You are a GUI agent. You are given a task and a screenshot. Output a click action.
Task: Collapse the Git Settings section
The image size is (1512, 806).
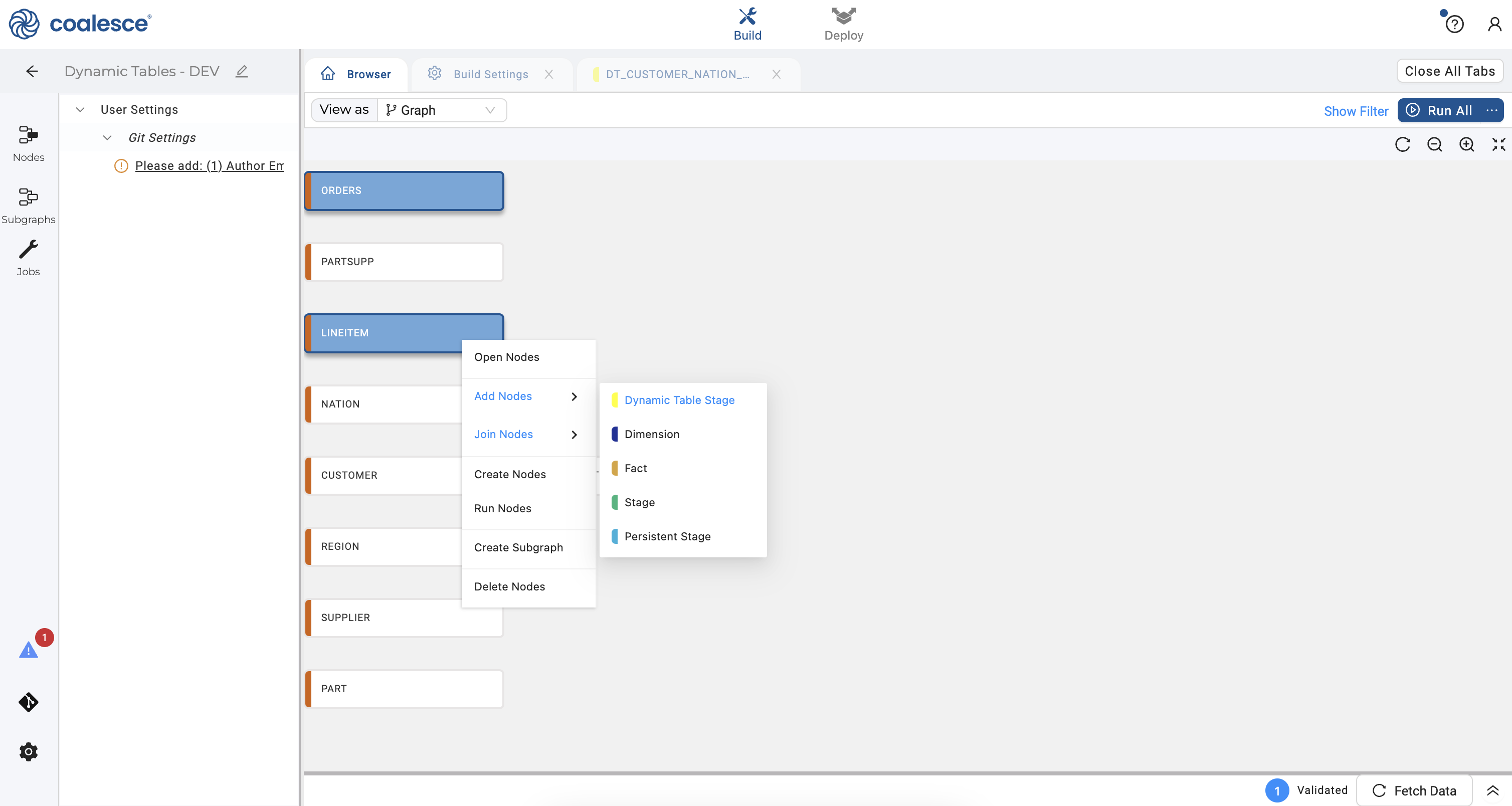[107, 138]
